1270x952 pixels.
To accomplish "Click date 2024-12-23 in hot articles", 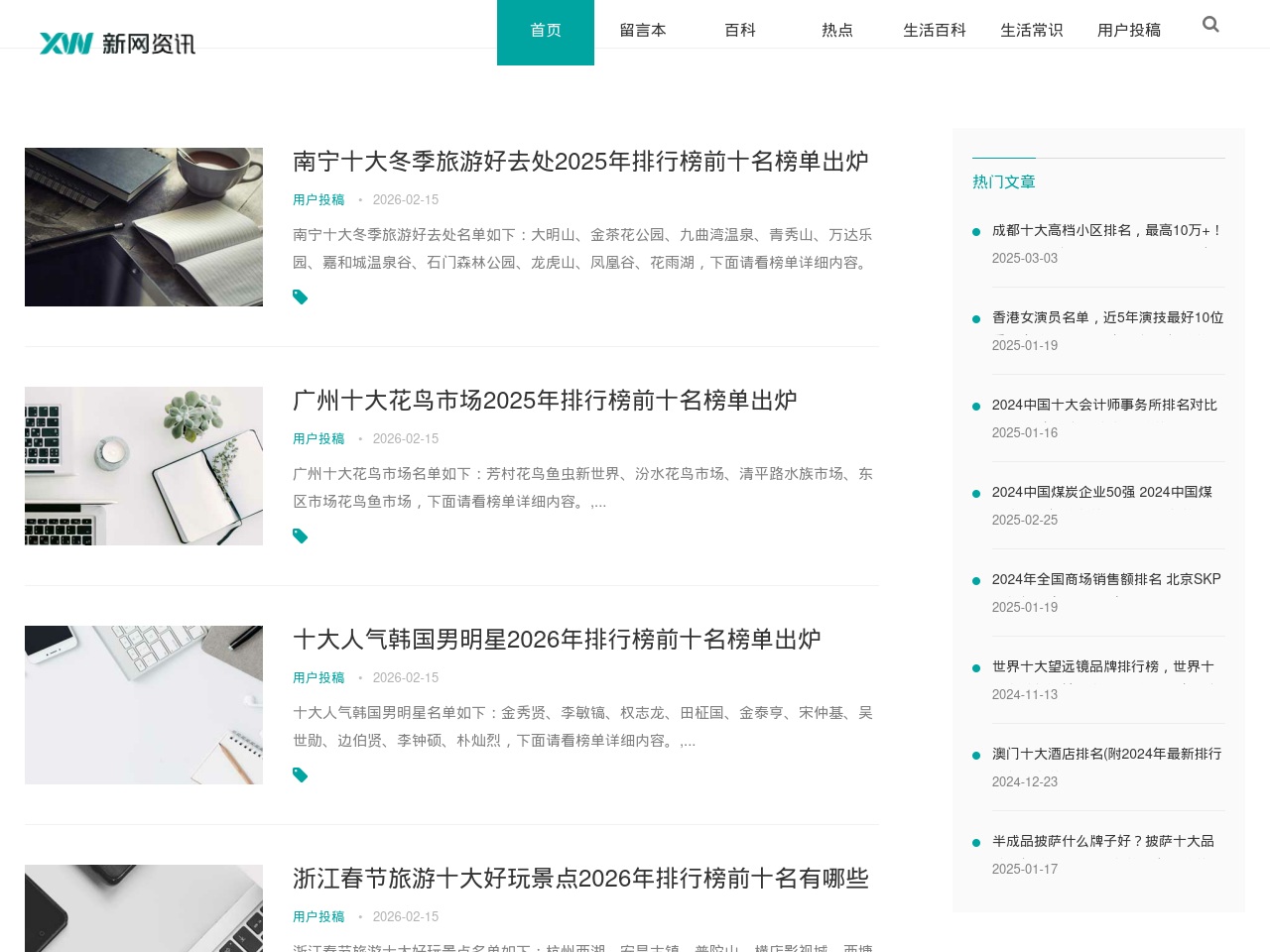I will 1025,782.
